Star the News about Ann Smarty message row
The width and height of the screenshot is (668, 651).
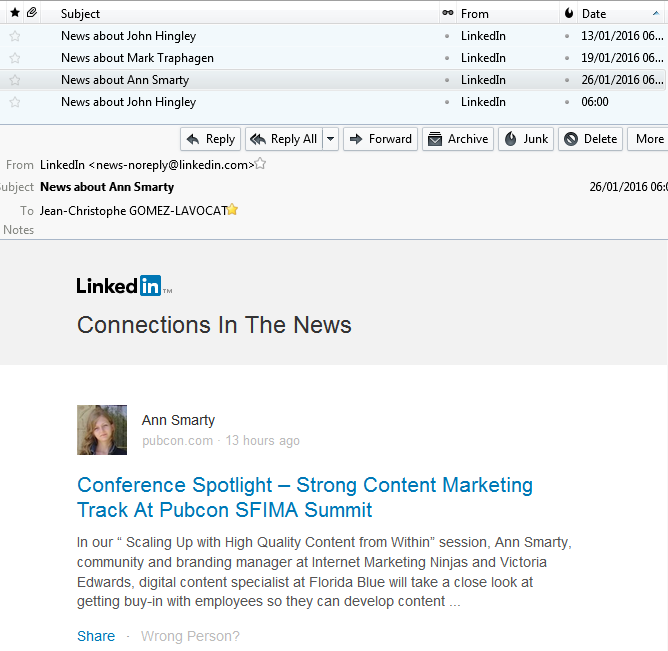coord(15,80)
